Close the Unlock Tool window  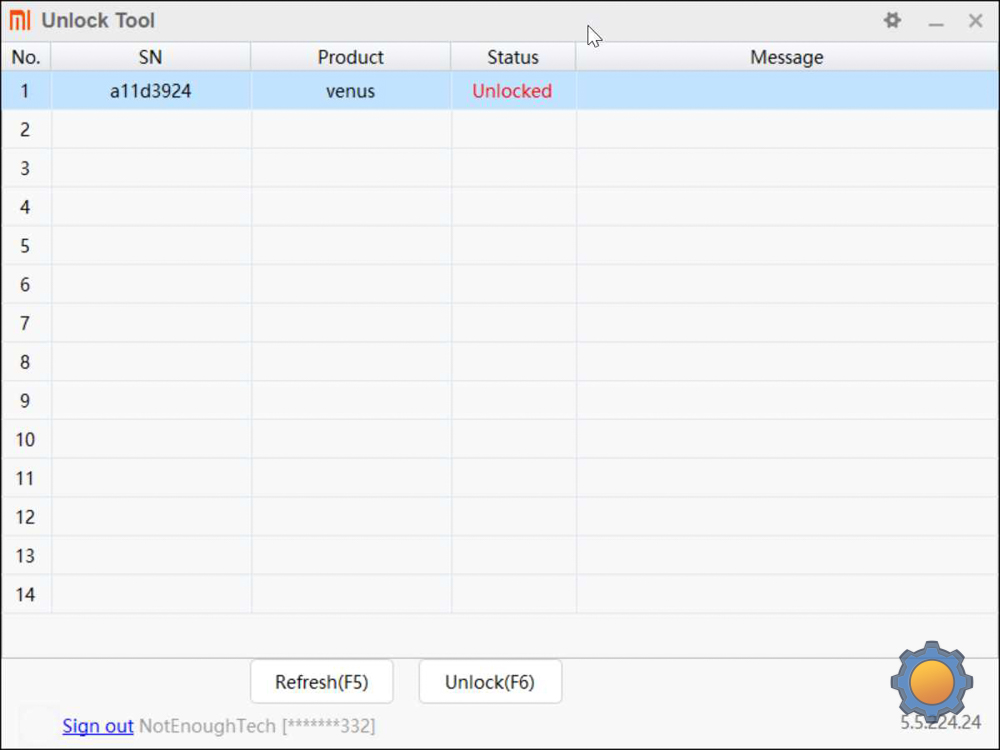coord(976,21)
